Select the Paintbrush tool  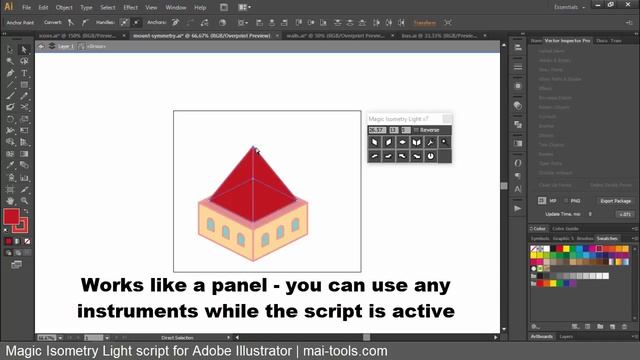[10, 96]
